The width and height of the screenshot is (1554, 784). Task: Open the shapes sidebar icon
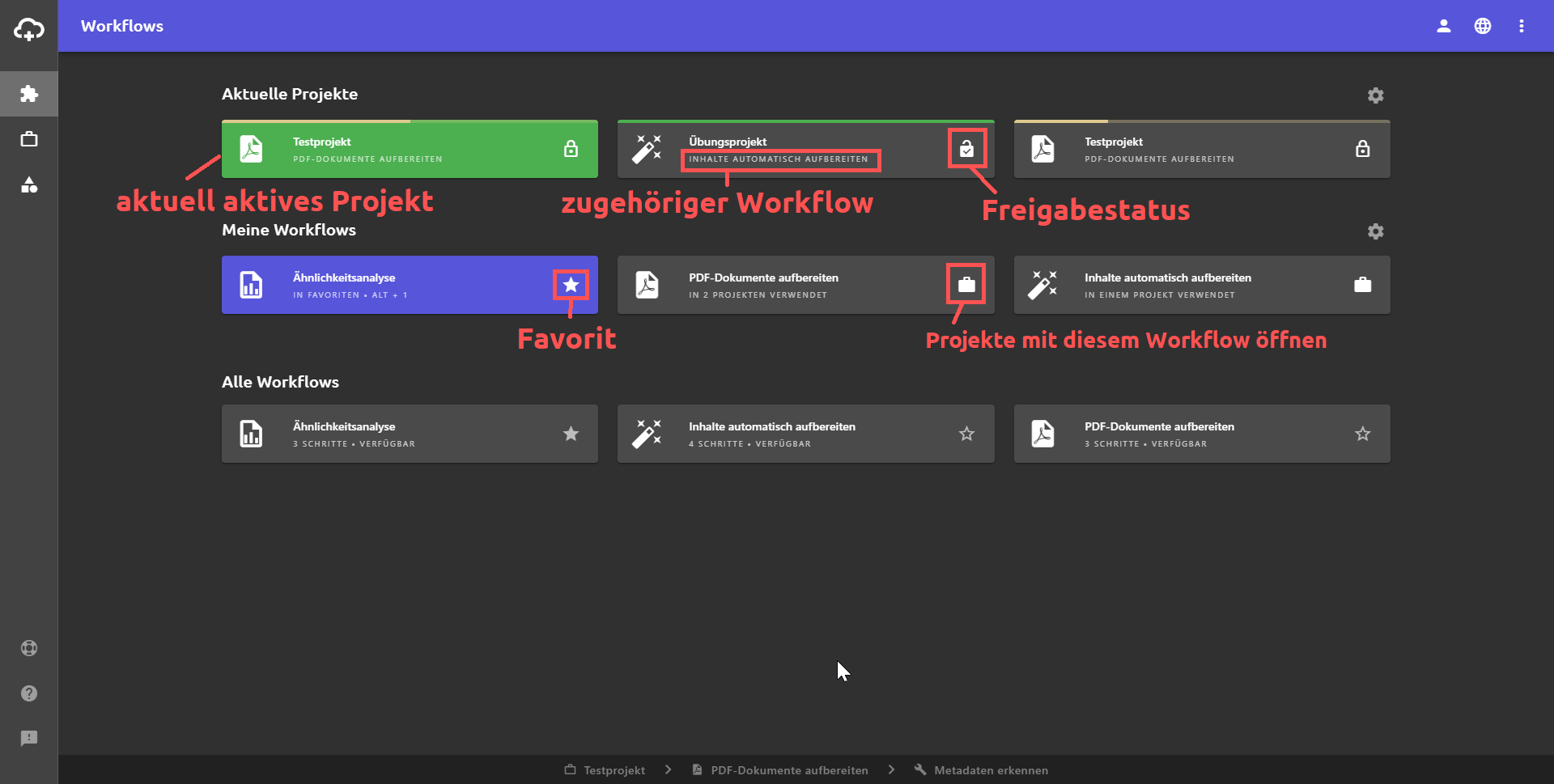click(x=29, y=184)
